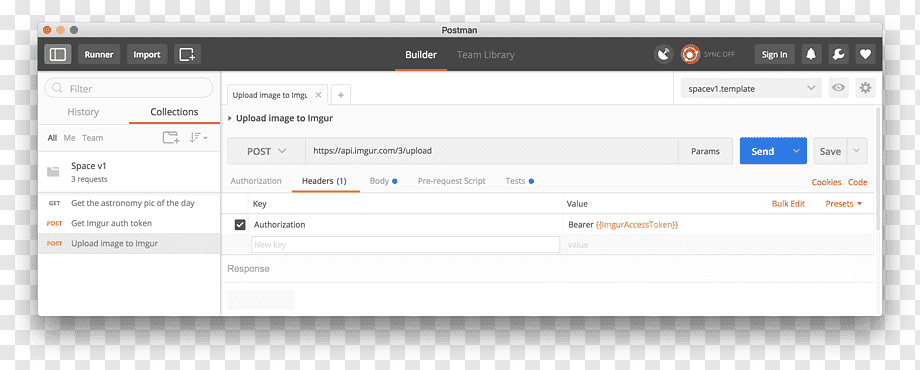Viewport: 920px width, 370px height.
Task: Expand the Send options arrow
Action: click(796, 151)
